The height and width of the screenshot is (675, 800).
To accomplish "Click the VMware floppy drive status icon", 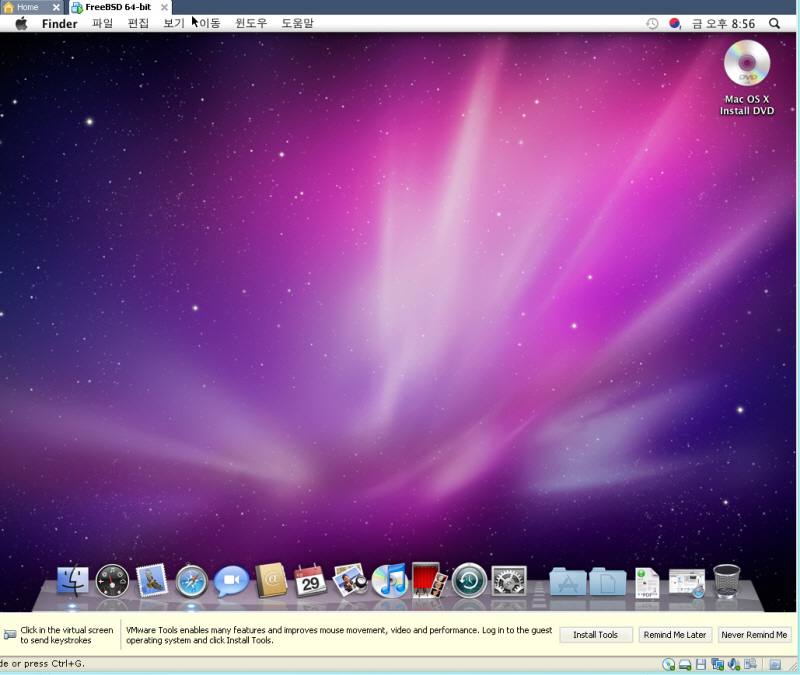I will pyautogui.click(x=701, y=664).
